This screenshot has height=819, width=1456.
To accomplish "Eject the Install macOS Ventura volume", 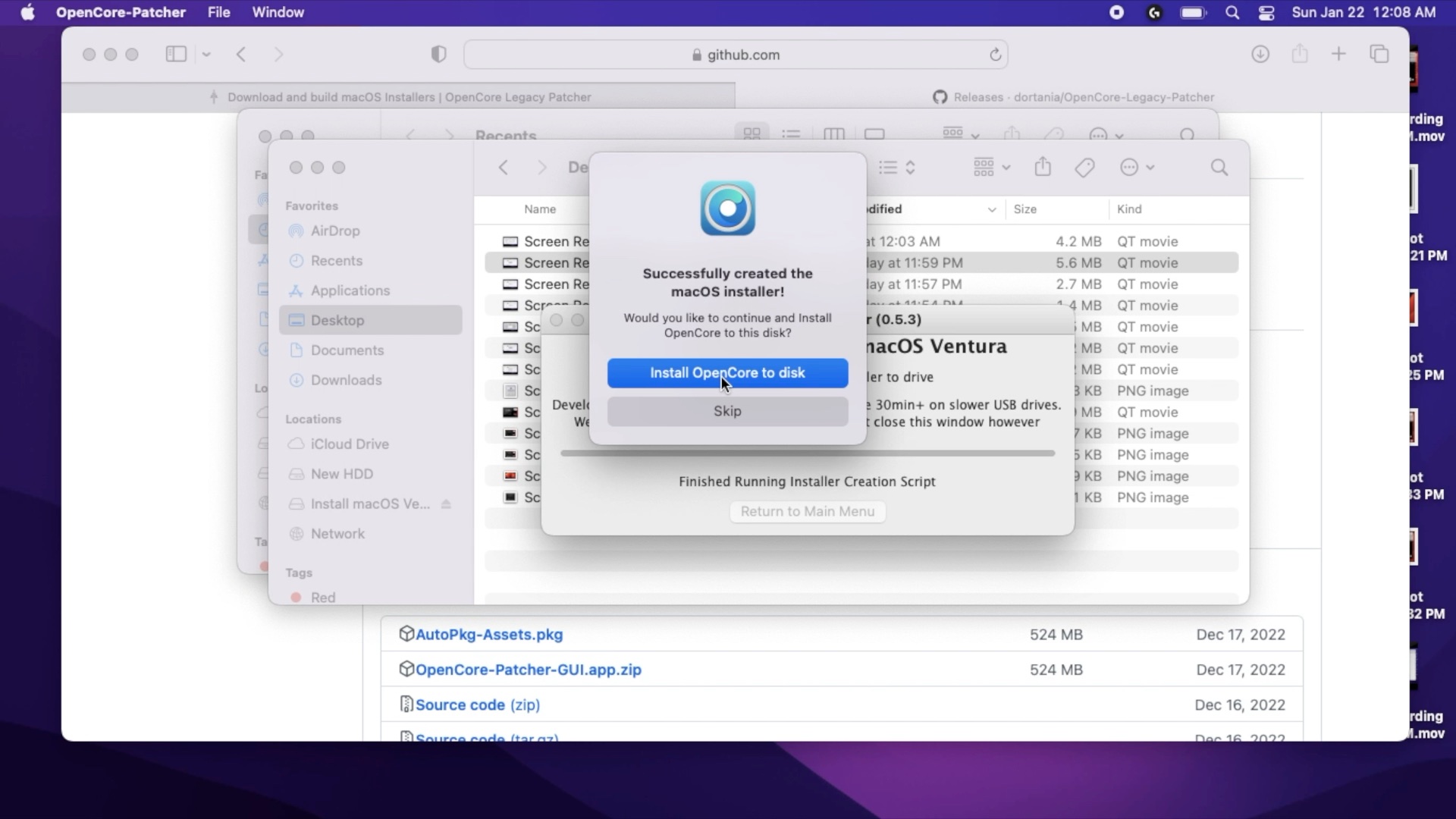I will (446, 504).
